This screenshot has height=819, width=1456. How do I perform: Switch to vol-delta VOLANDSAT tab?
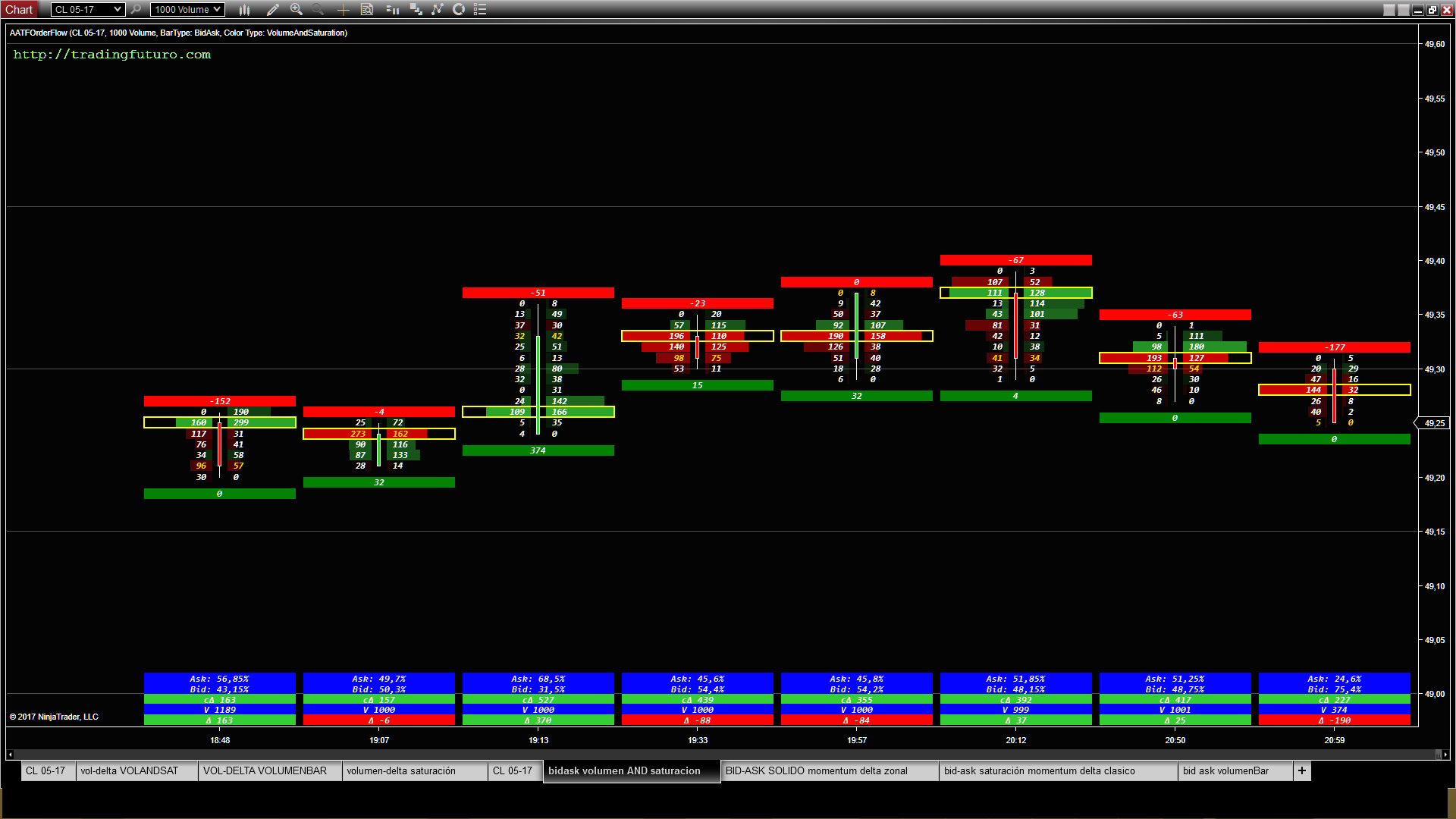tap(130, 770)
